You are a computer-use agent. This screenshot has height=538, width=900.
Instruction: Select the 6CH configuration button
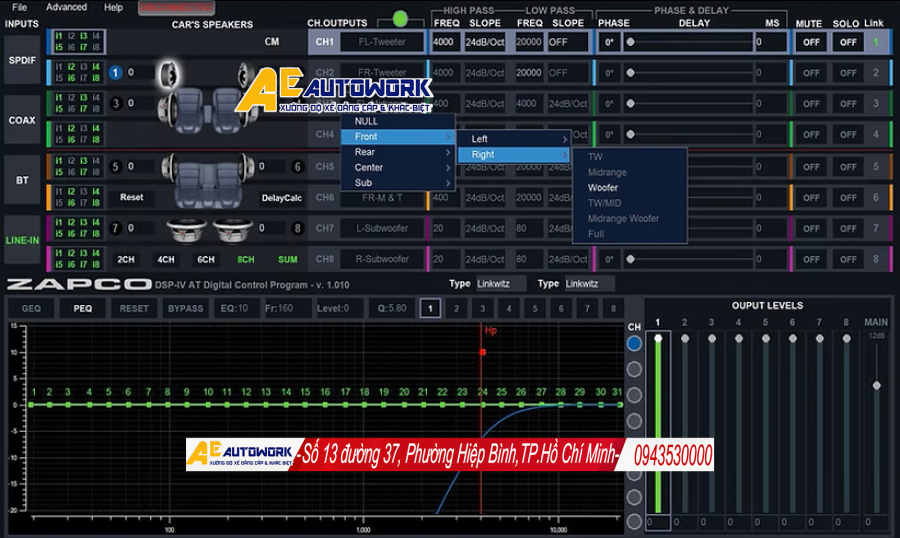[206, 260]
